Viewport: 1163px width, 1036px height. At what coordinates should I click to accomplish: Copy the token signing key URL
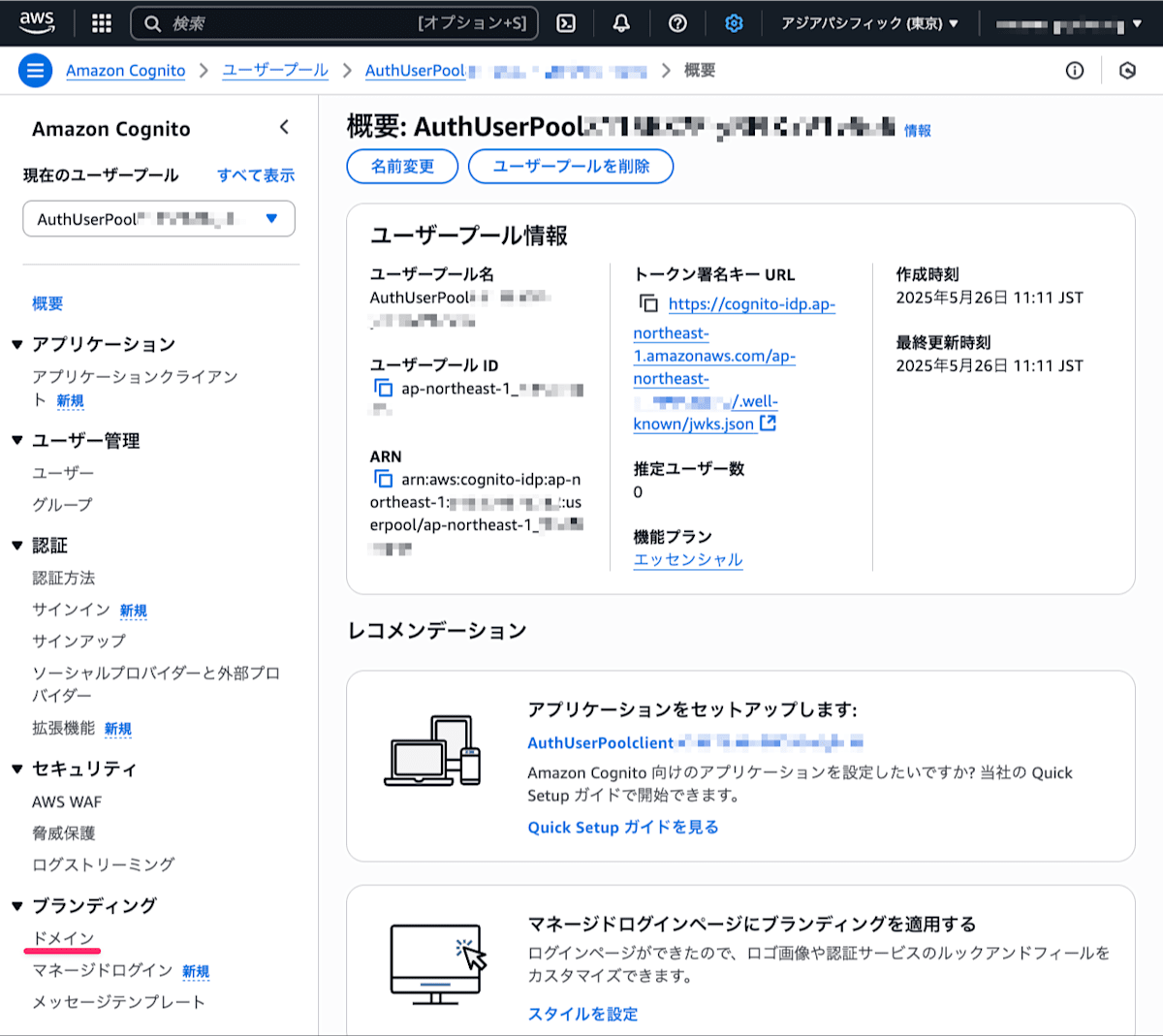coord(648,303)
